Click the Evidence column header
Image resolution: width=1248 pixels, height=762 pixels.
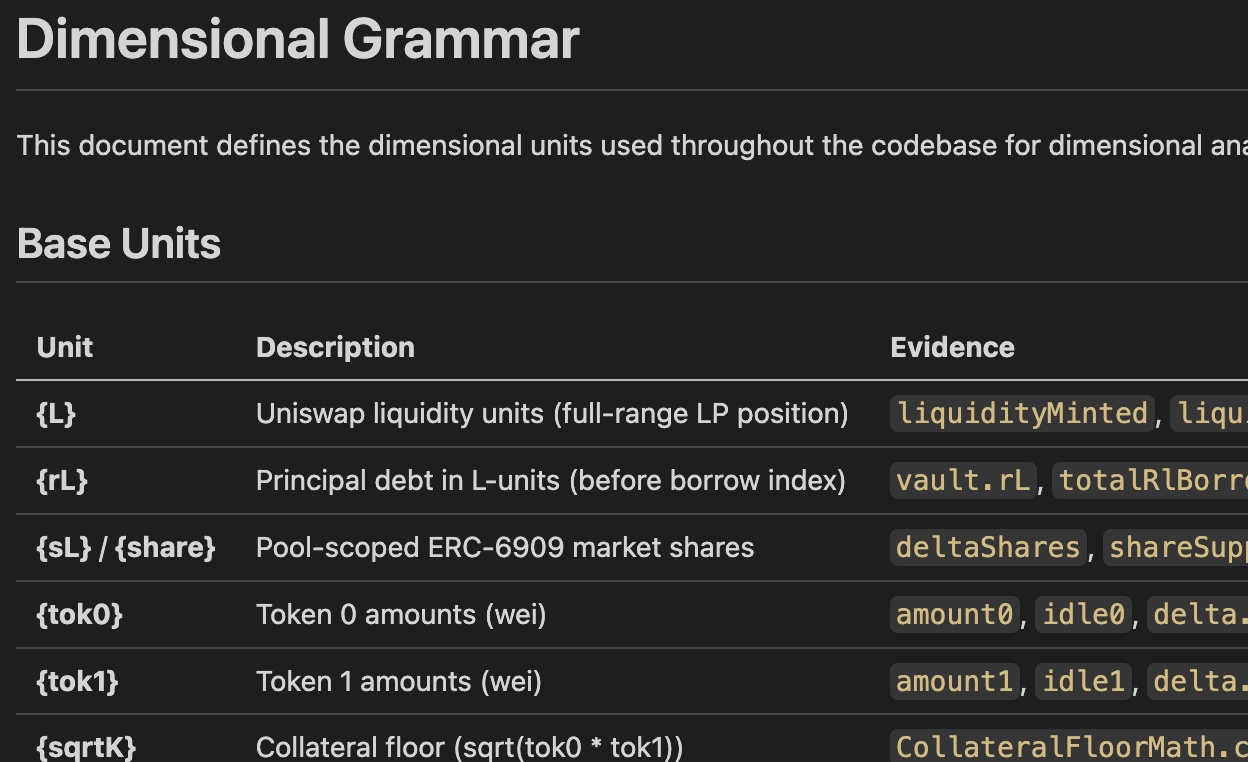[x=952, y=347]
